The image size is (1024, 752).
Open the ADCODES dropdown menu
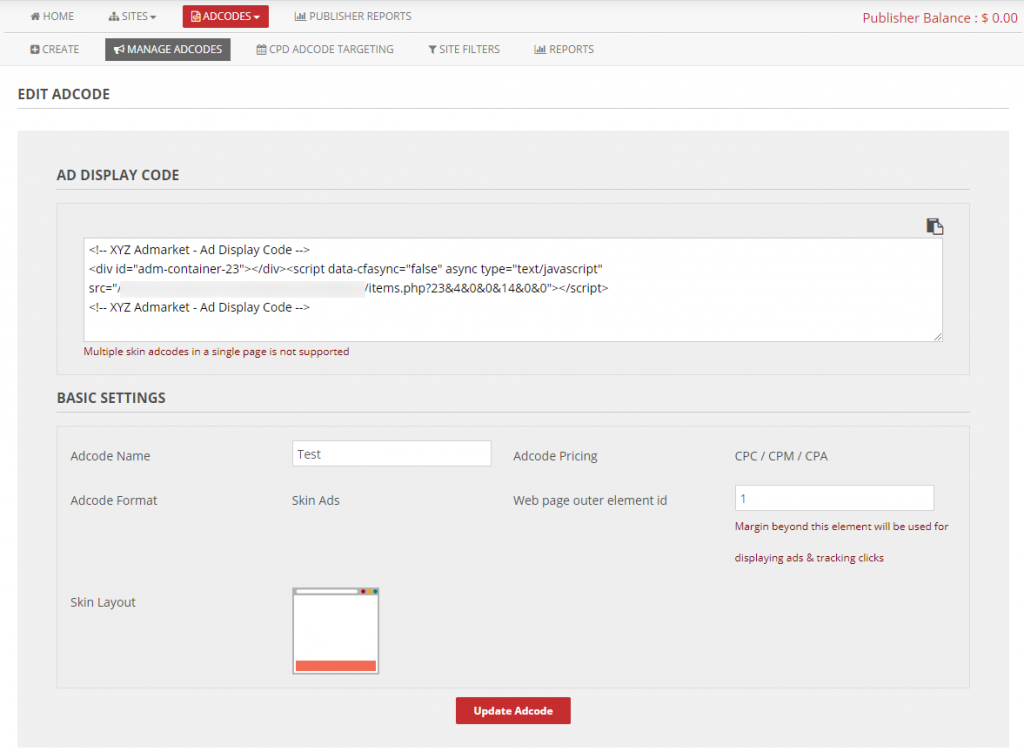pyautogui.click(x=225, y=16)
